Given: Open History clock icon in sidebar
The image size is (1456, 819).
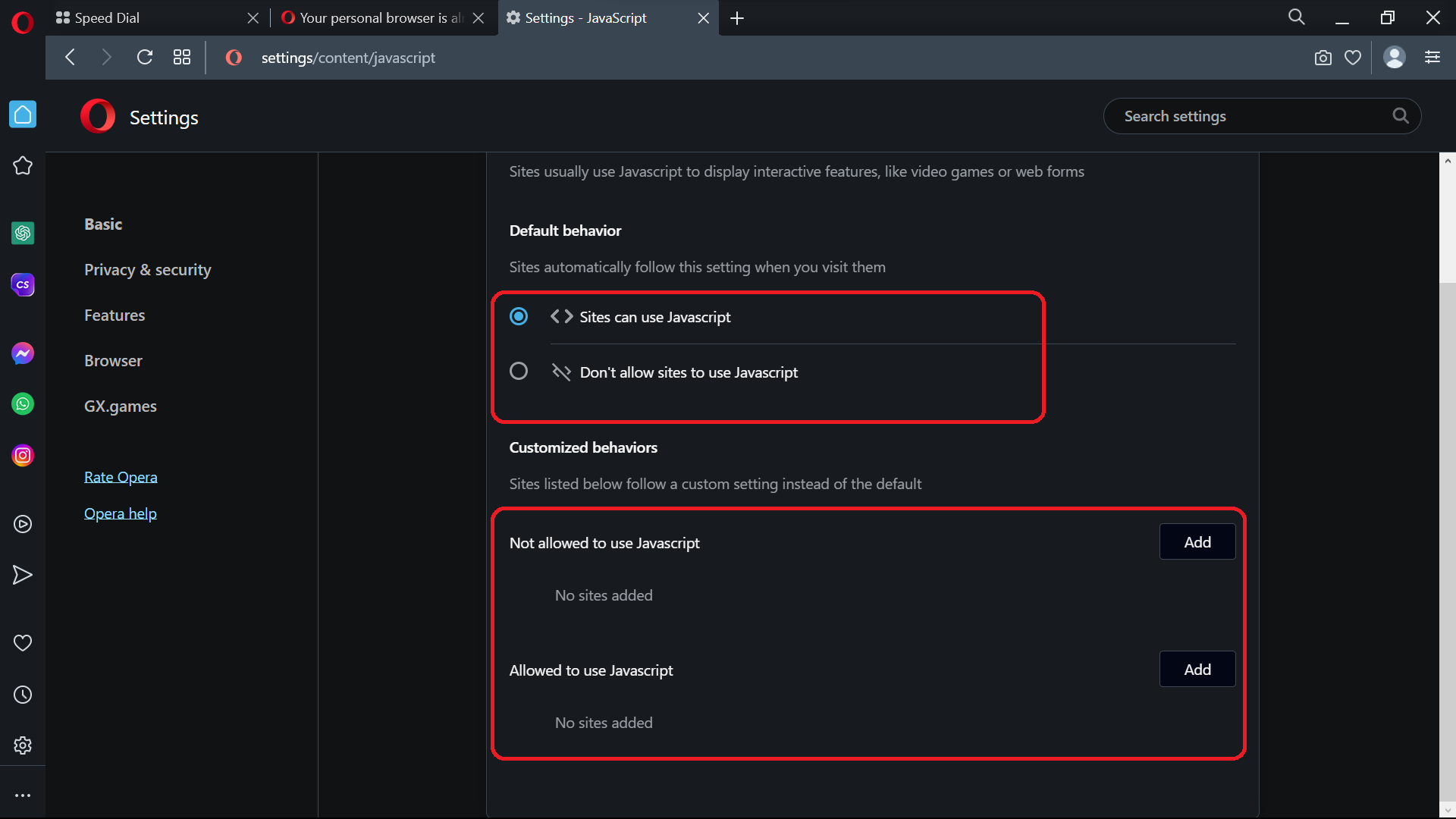Looking at the screenshot, I should point(23,695).
